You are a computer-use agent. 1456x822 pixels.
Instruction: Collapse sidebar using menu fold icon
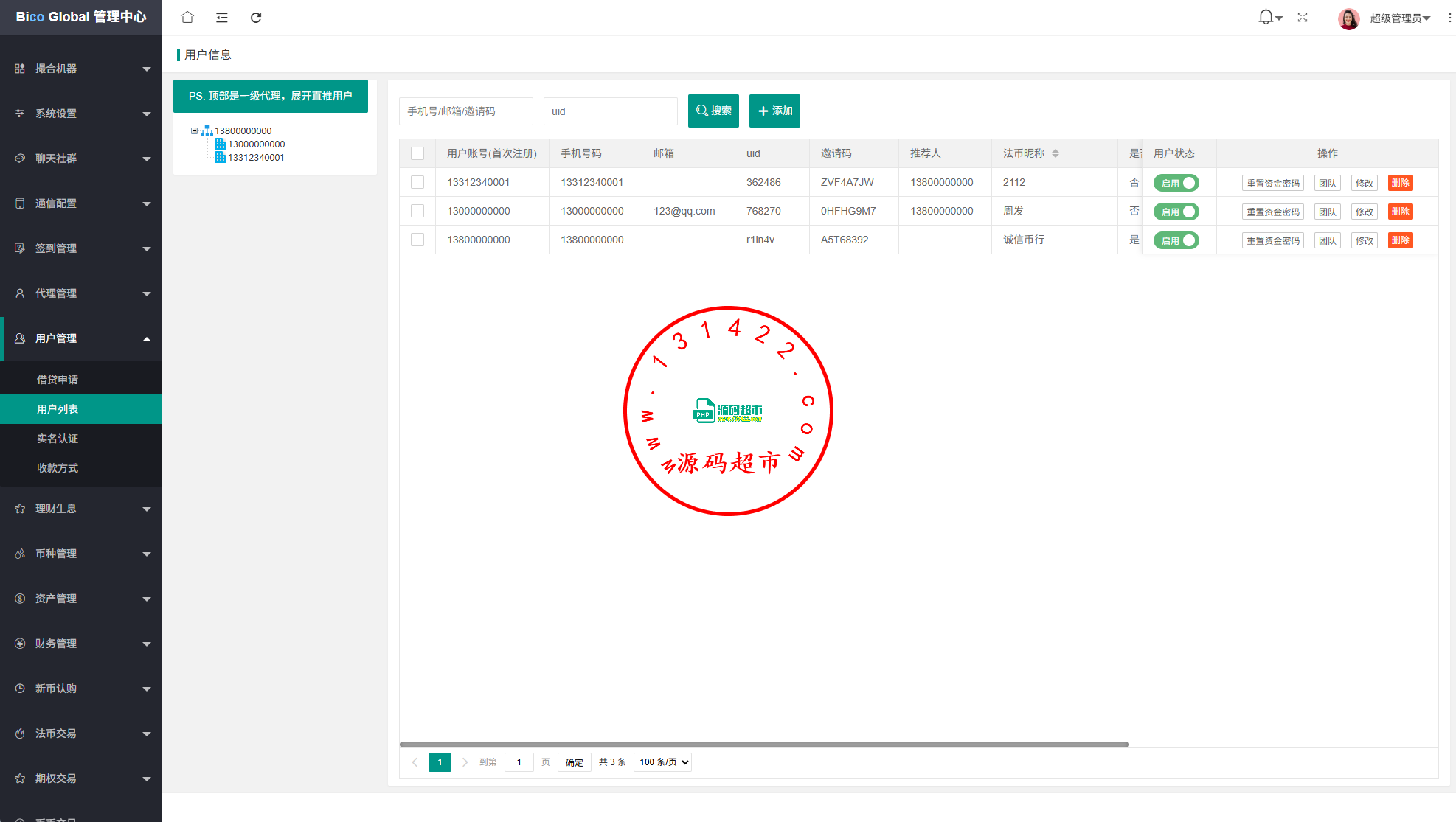click(x=221, y=17)
